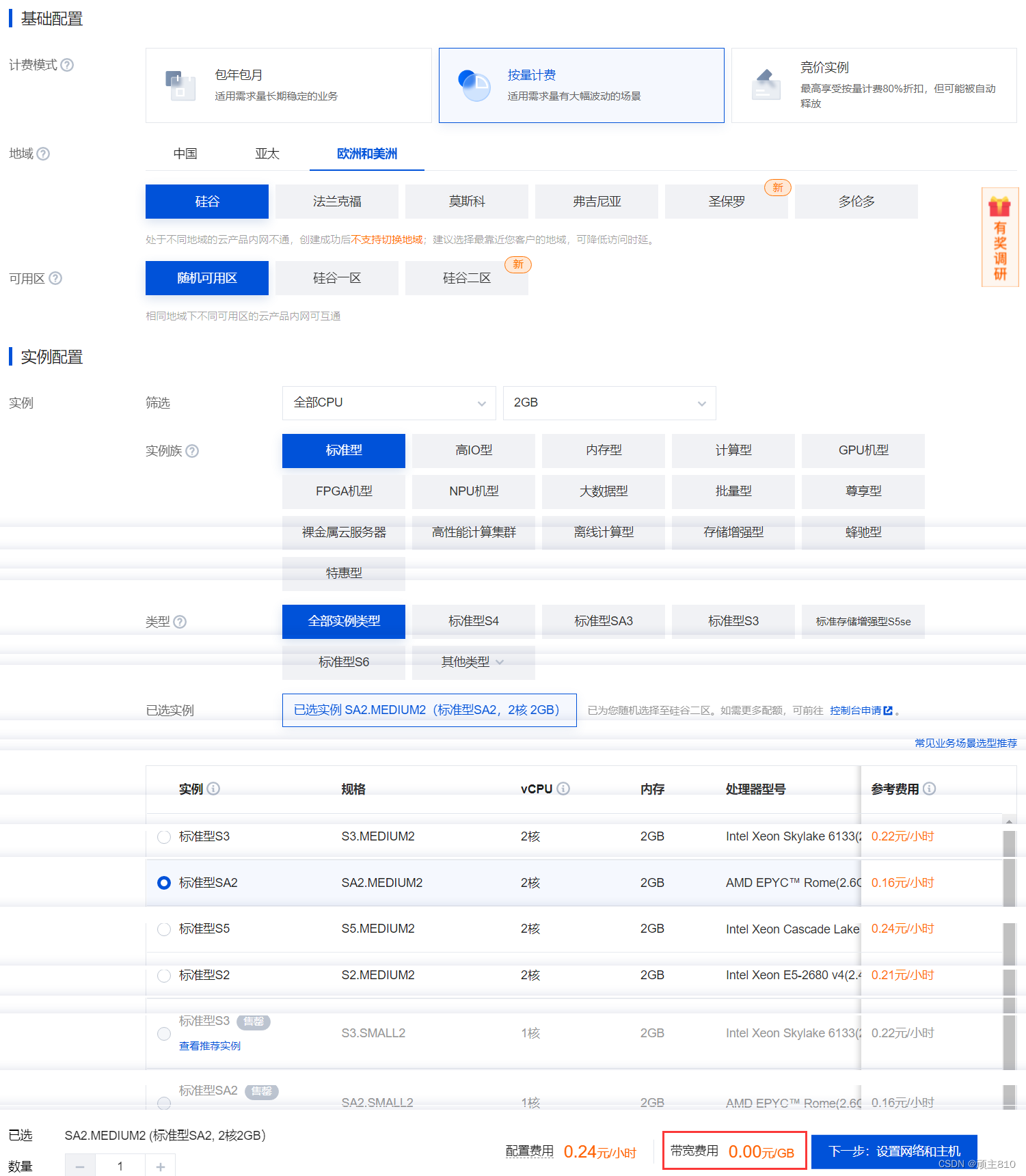Image resolution: width=1026 pixels, height=1176 pixels.
Task: Switch to the 欧洲和美洲 region tab
Action: click(367, 154)
